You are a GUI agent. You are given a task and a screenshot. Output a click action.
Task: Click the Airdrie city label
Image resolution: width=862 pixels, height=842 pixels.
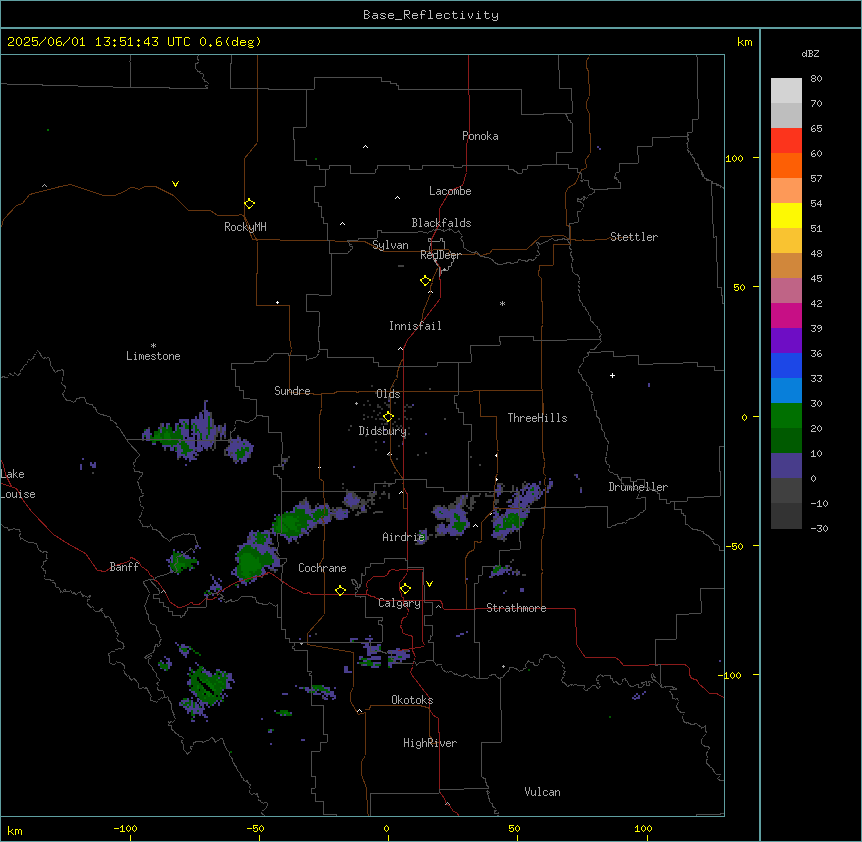(x=404, y=537)
